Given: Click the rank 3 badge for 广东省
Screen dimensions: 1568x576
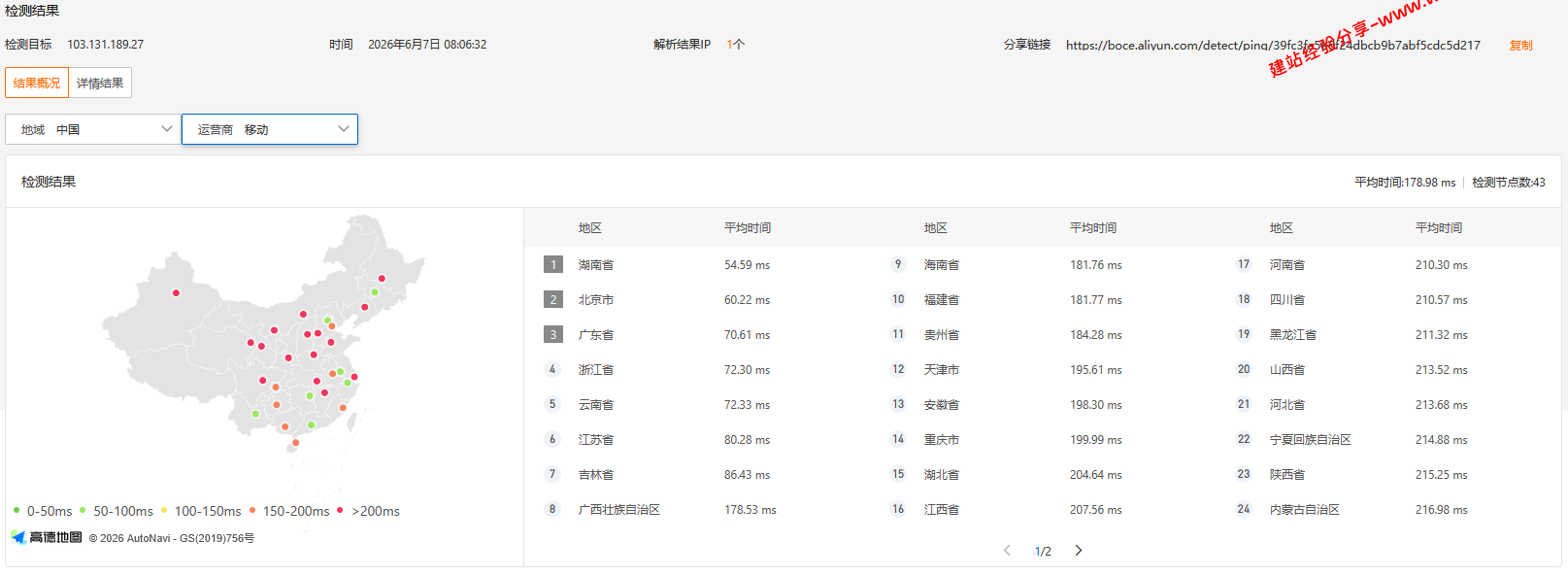Looking at the screenshot, I should tap(553, 334).
